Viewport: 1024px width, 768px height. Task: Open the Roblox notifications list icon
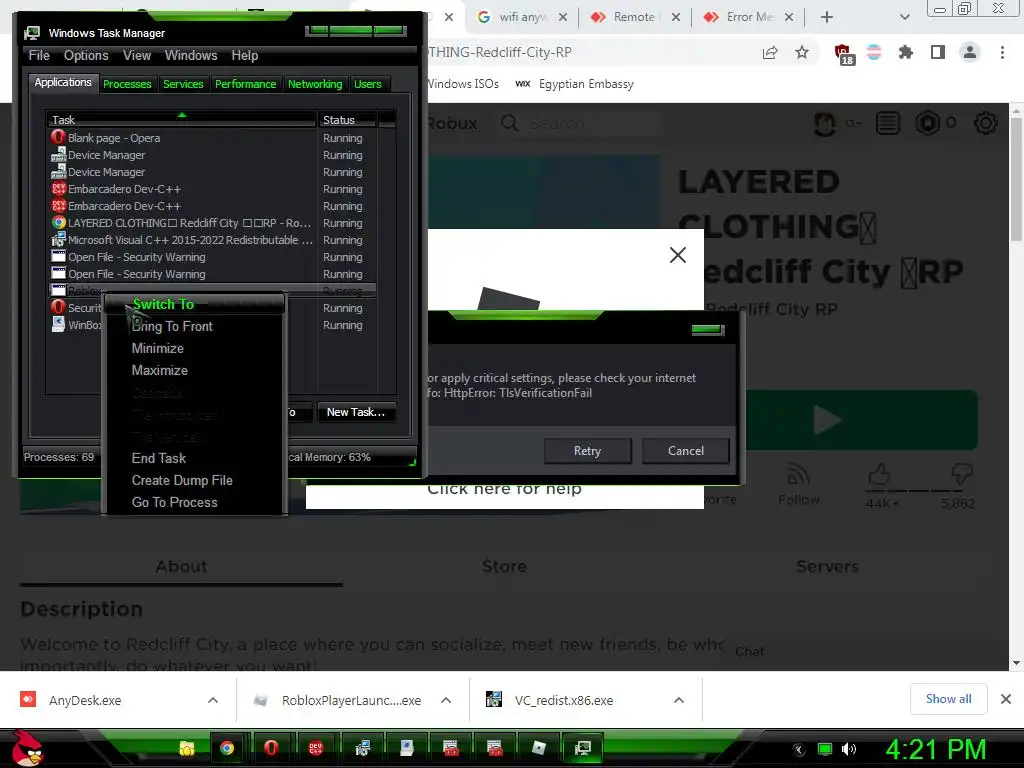[888, 123]
